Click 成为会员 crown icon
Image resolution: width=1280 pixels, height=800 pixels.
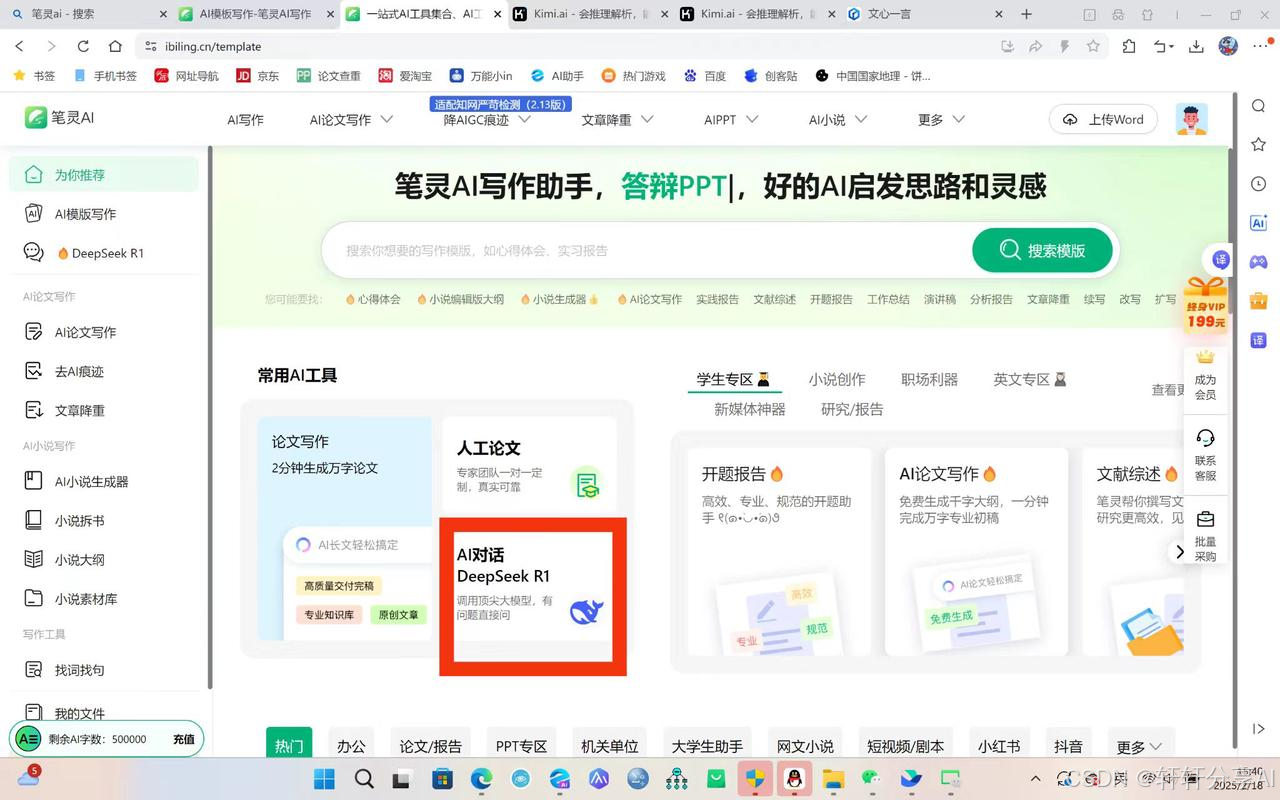pyautogui.click(x=1205, y=357)
